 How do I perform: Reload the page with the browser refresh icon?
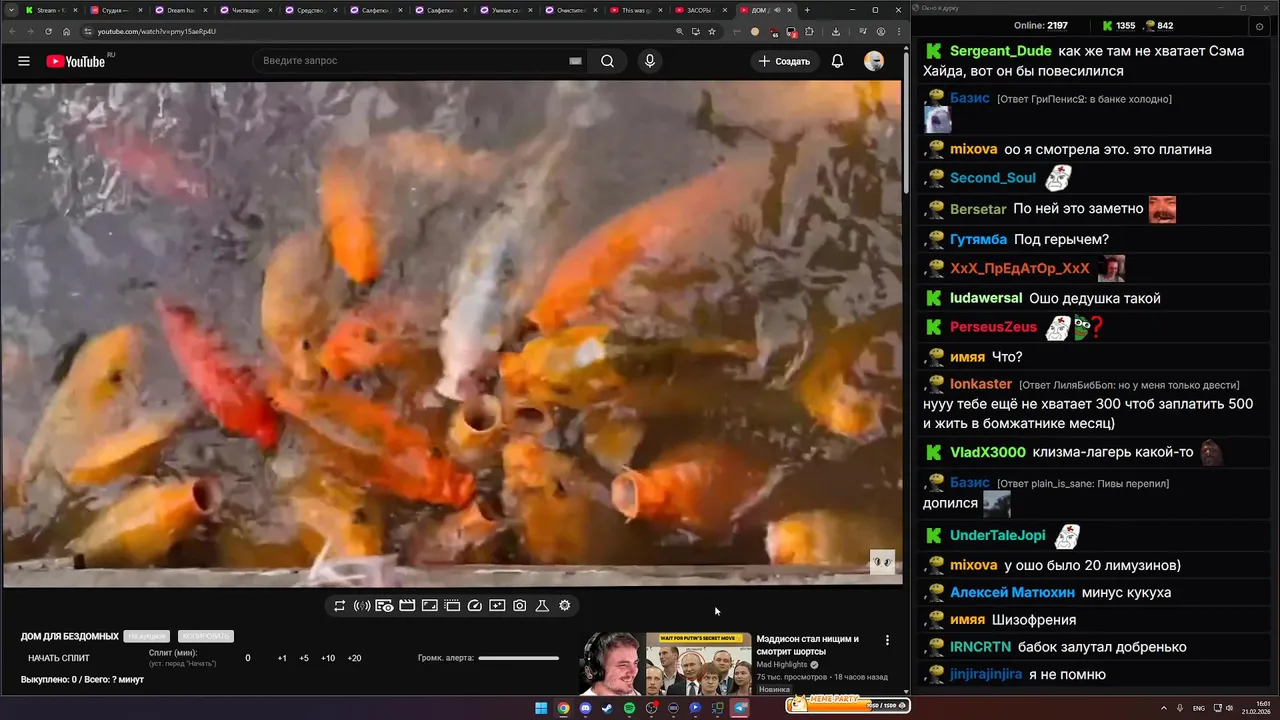[48, 31]
